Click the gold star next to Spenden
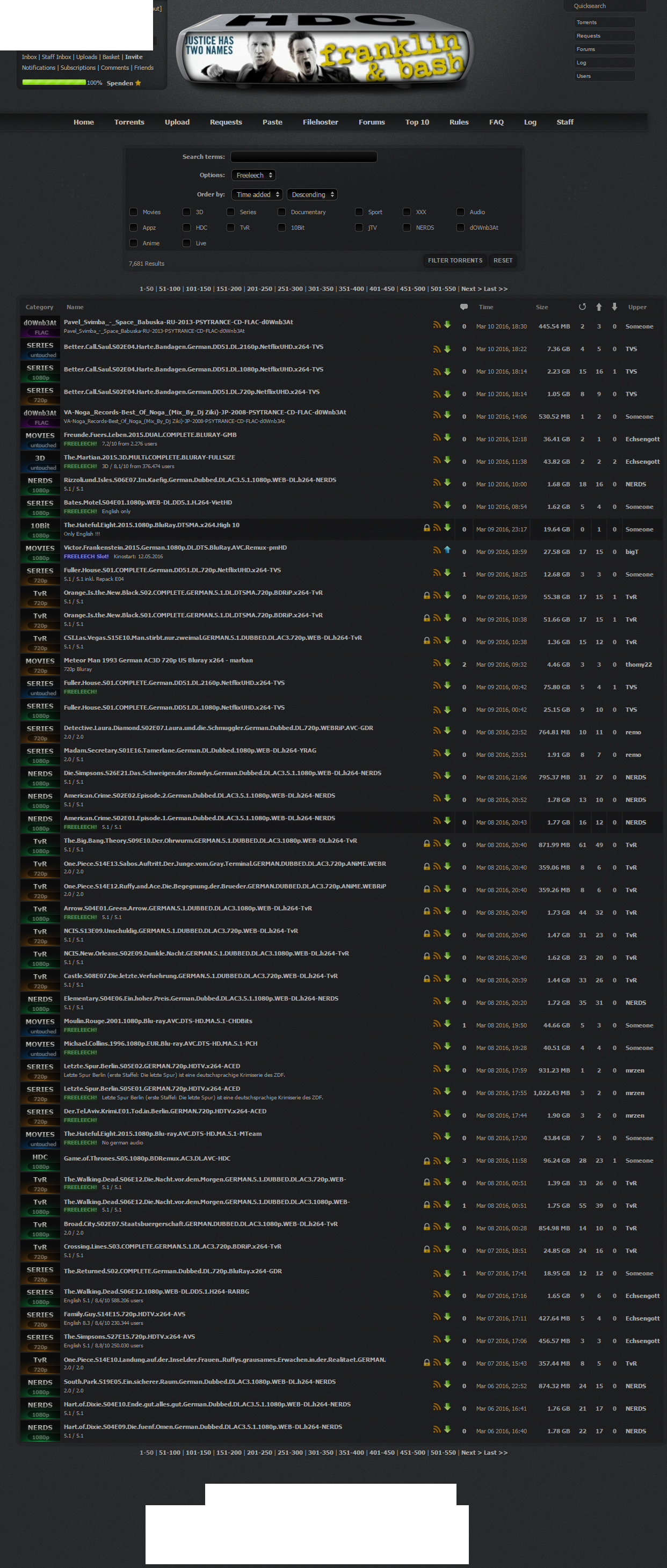667x1568 pixels. 138,83
